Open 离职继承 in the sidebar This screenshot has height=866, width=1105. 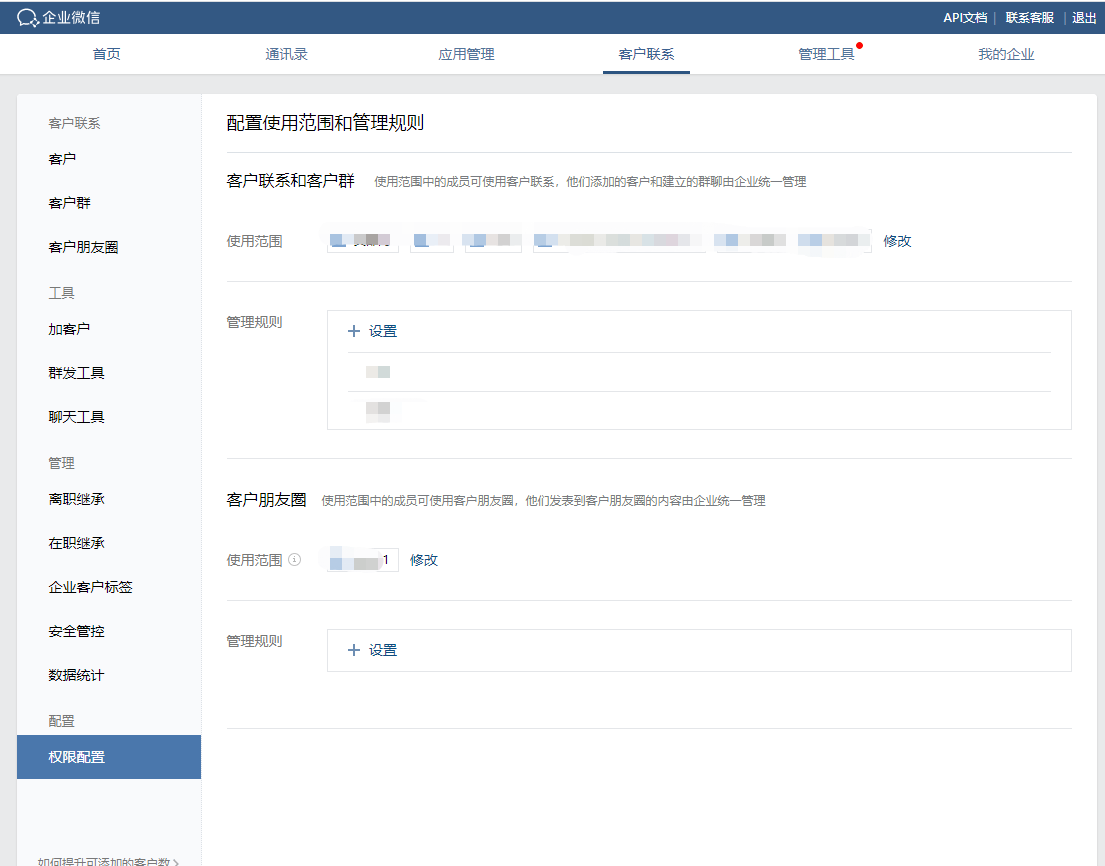coord(76,499)
